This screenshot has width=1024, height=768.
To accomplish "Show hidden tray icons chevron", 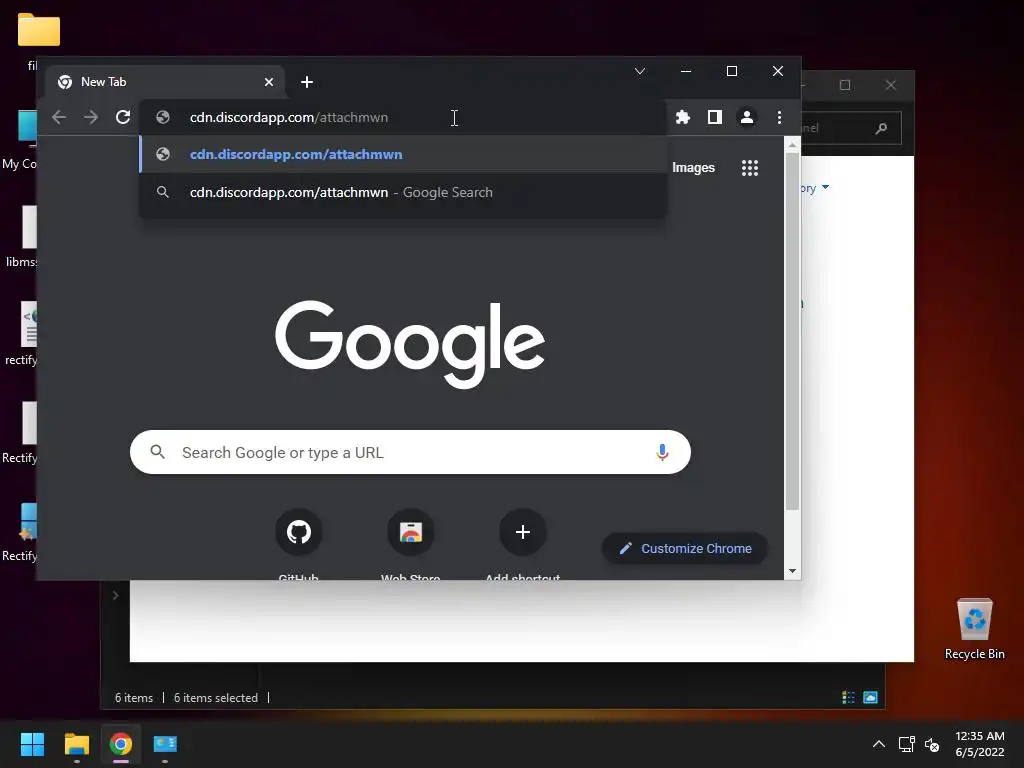I will [x=879, y=744].
